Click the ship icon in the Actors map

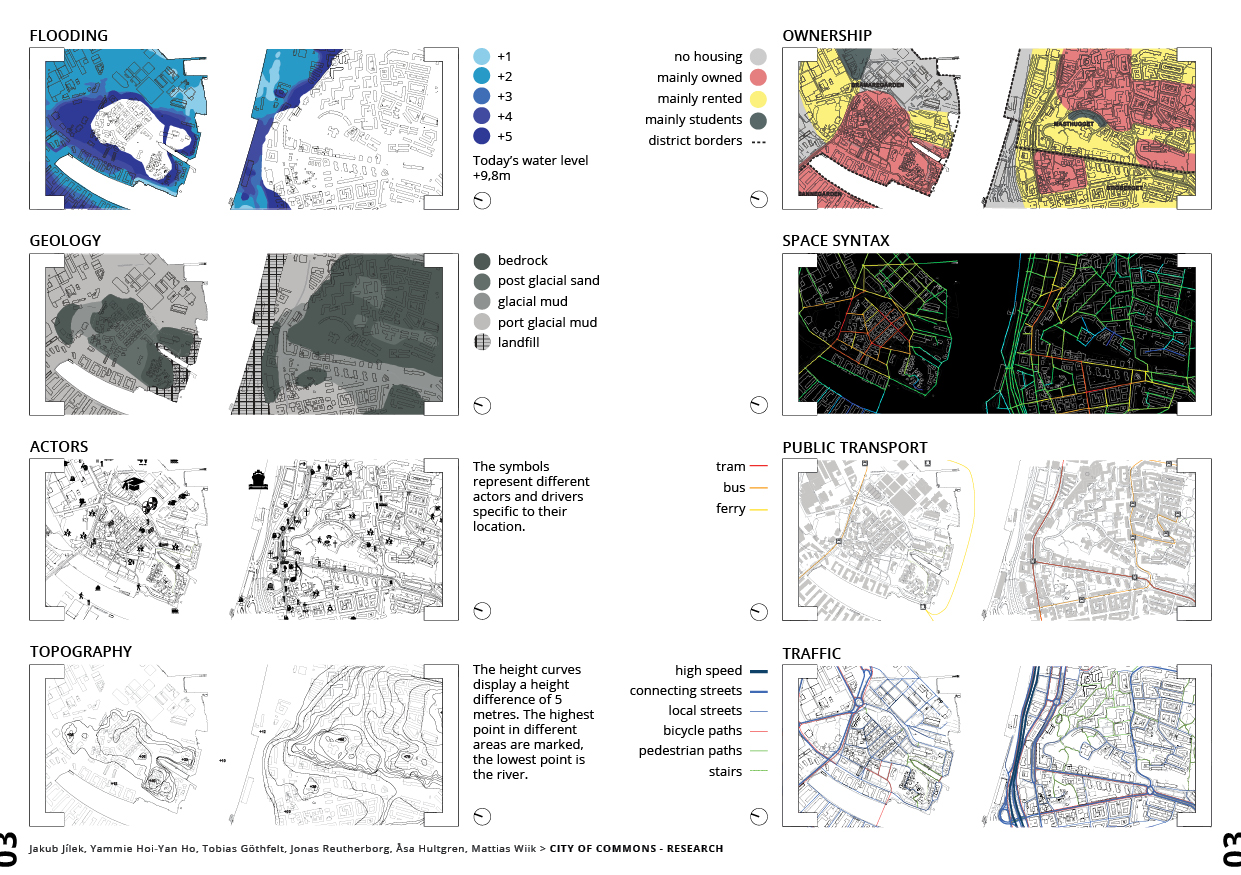(259, 478)
